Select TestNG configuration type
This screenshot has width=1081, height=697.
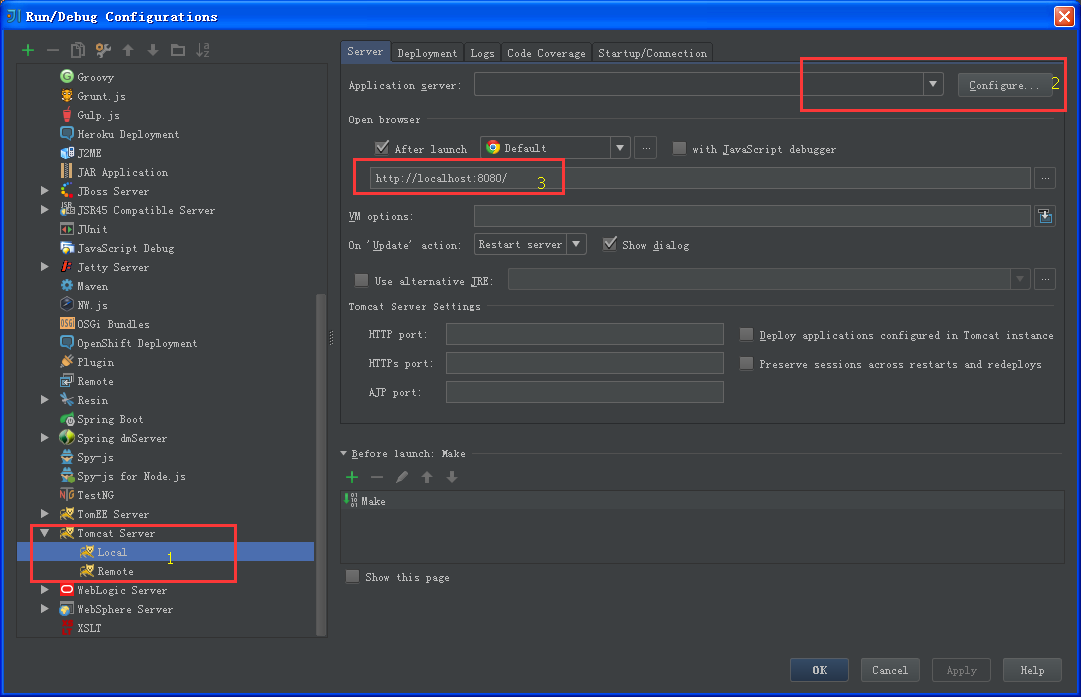click(x=95, y=495)
